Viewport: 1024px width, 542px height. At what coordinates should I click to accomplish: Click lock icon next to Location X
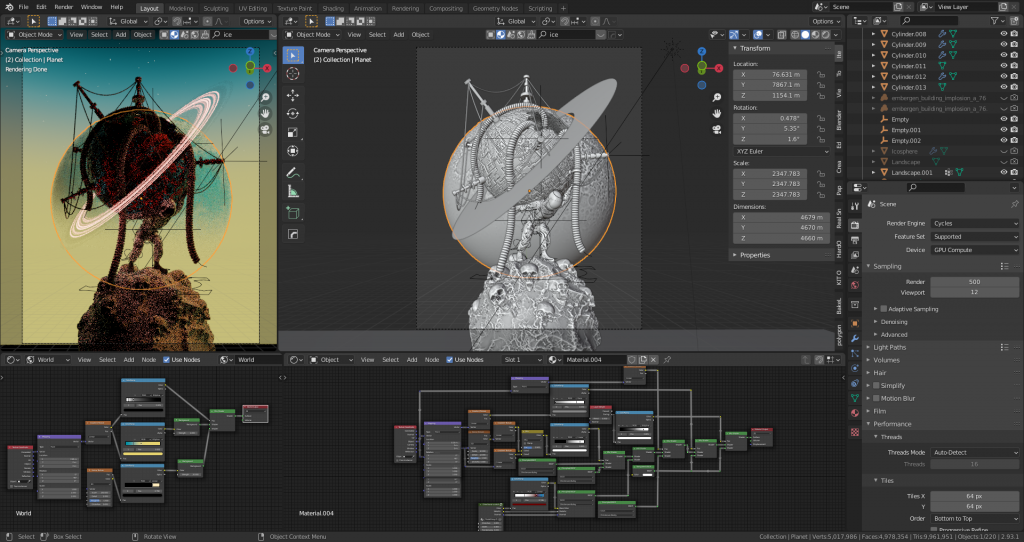(x=820, y=74)
